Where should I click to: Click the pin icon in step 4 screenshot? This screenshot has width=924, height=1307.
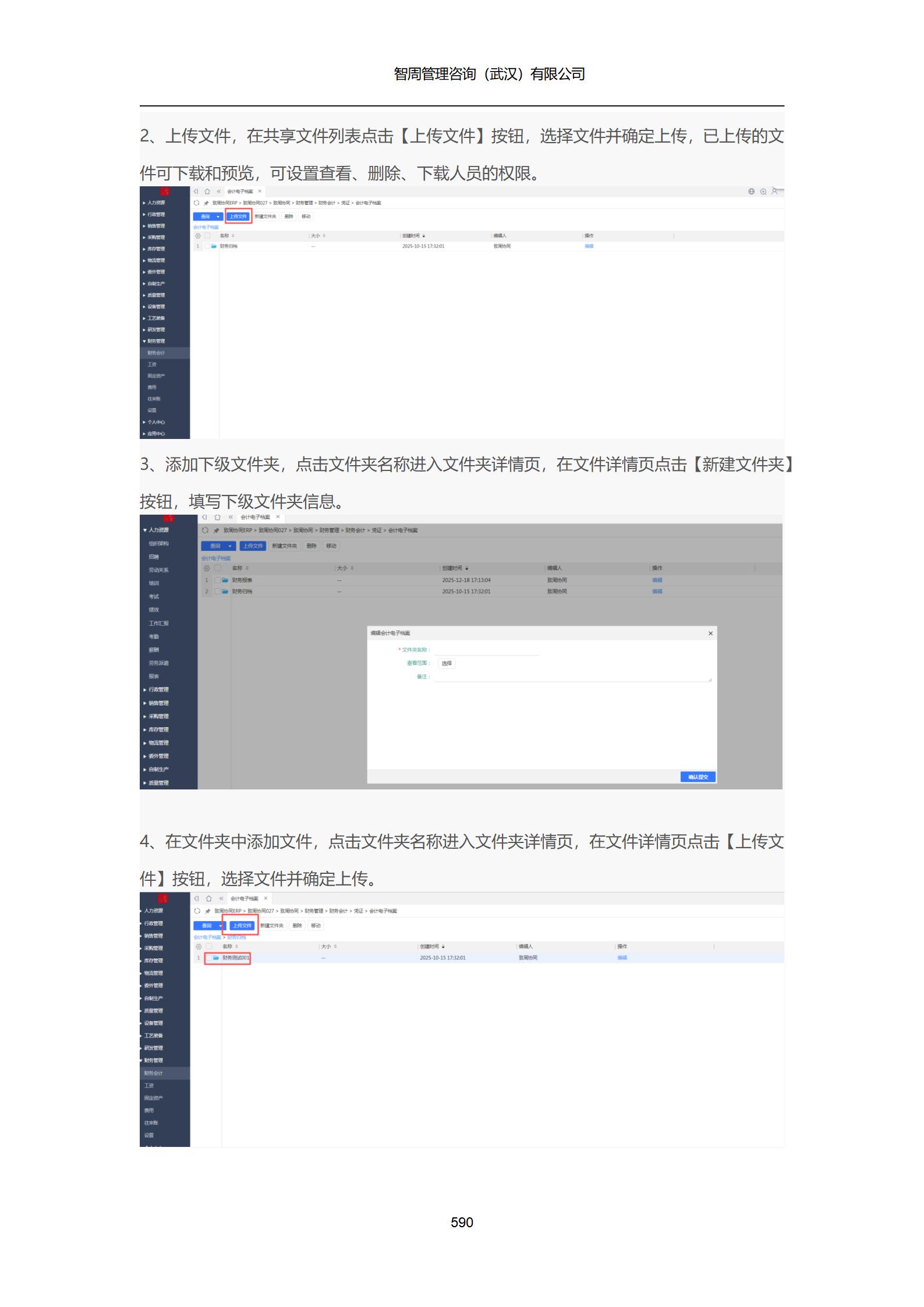pyautogui.click(x=207, y=911)
